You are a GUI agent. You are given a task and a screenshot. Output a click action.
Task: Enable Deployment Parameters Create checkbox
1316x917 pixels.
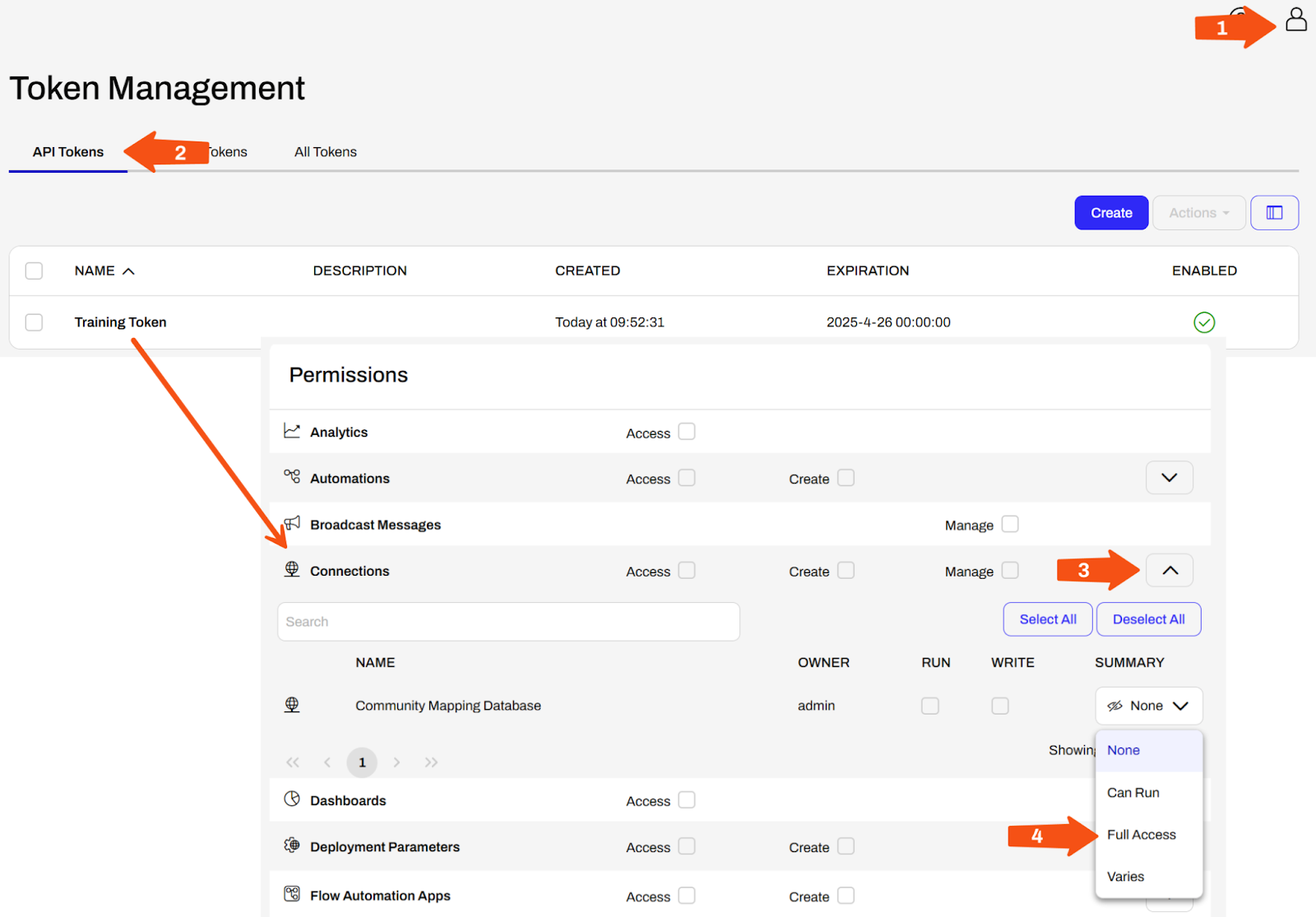click(846, 846)
